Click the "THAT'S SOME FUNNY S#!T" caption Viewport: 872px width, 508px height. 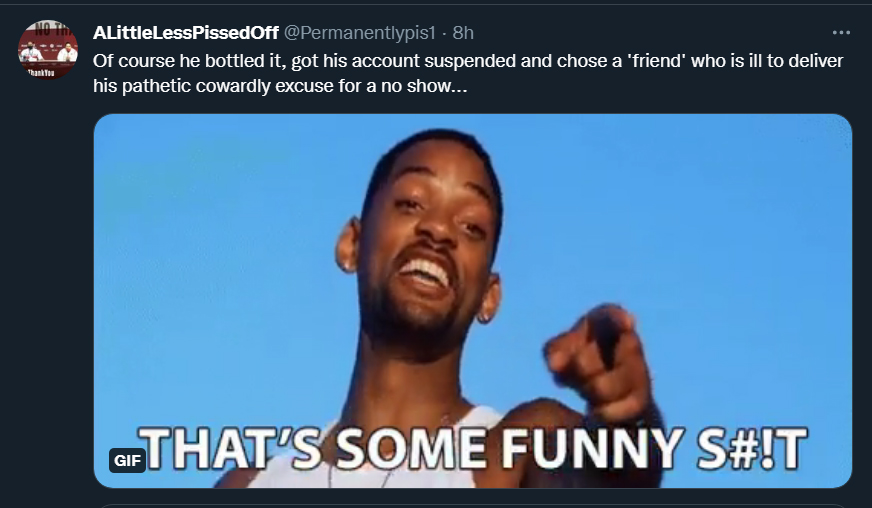tap(473, 448)
